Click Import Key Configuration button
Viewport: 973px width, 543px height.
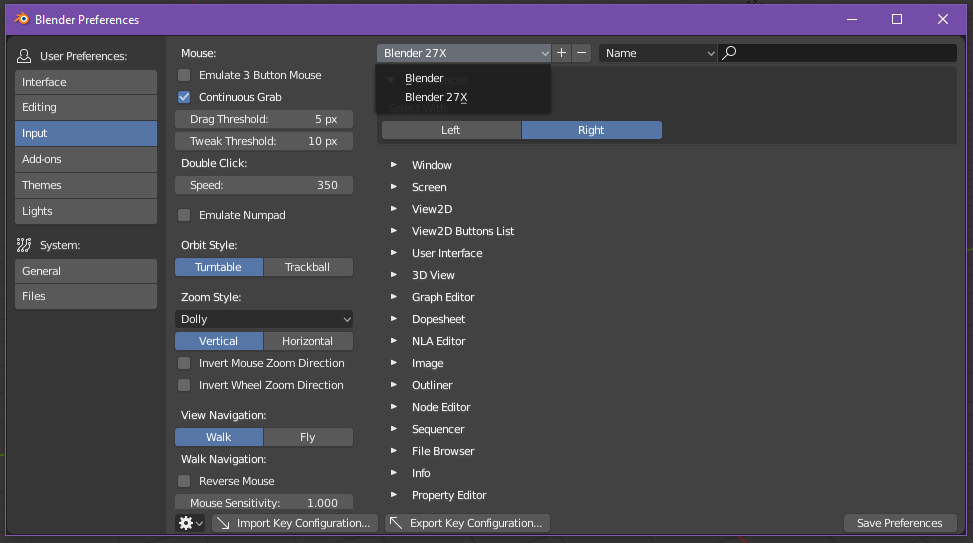295,523
